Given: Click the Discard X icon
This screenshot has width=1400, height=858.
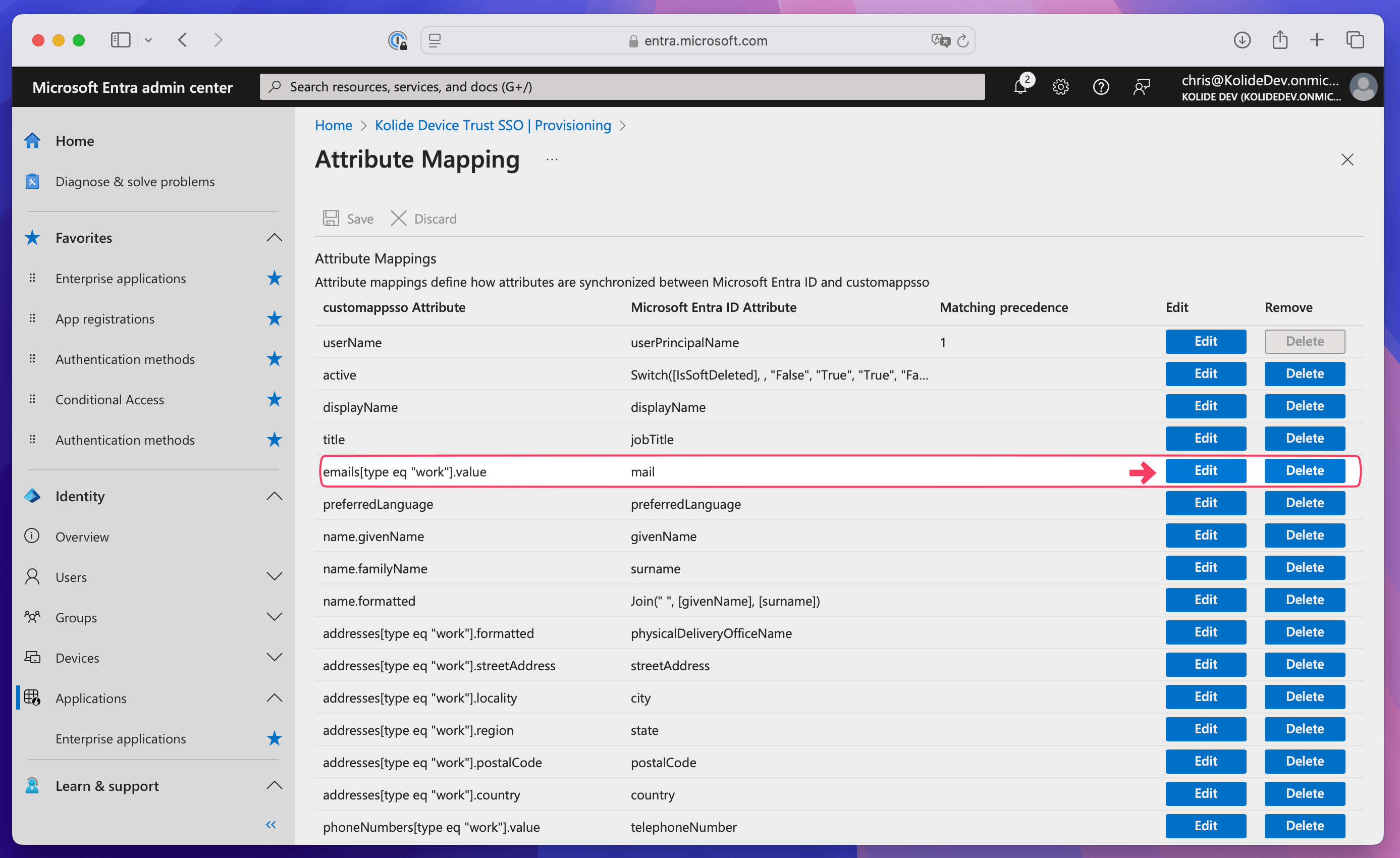Looking at the screenshot, I should [398, 219].
